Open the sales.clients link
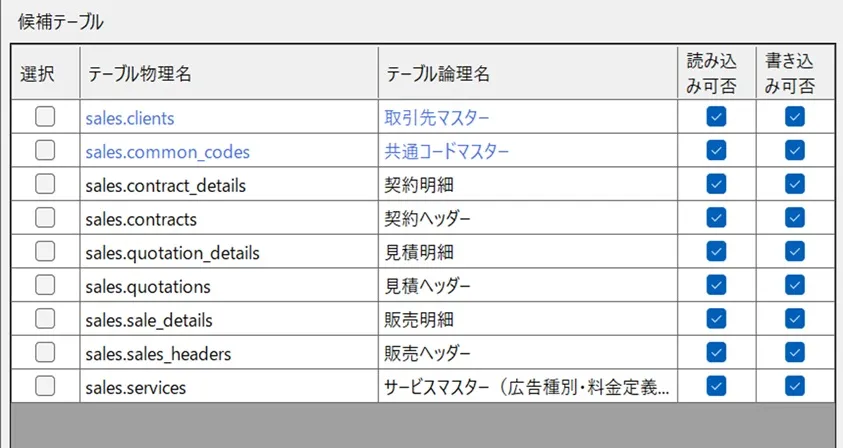The height and width of the screenshot is (448, 843). point(130,118)
